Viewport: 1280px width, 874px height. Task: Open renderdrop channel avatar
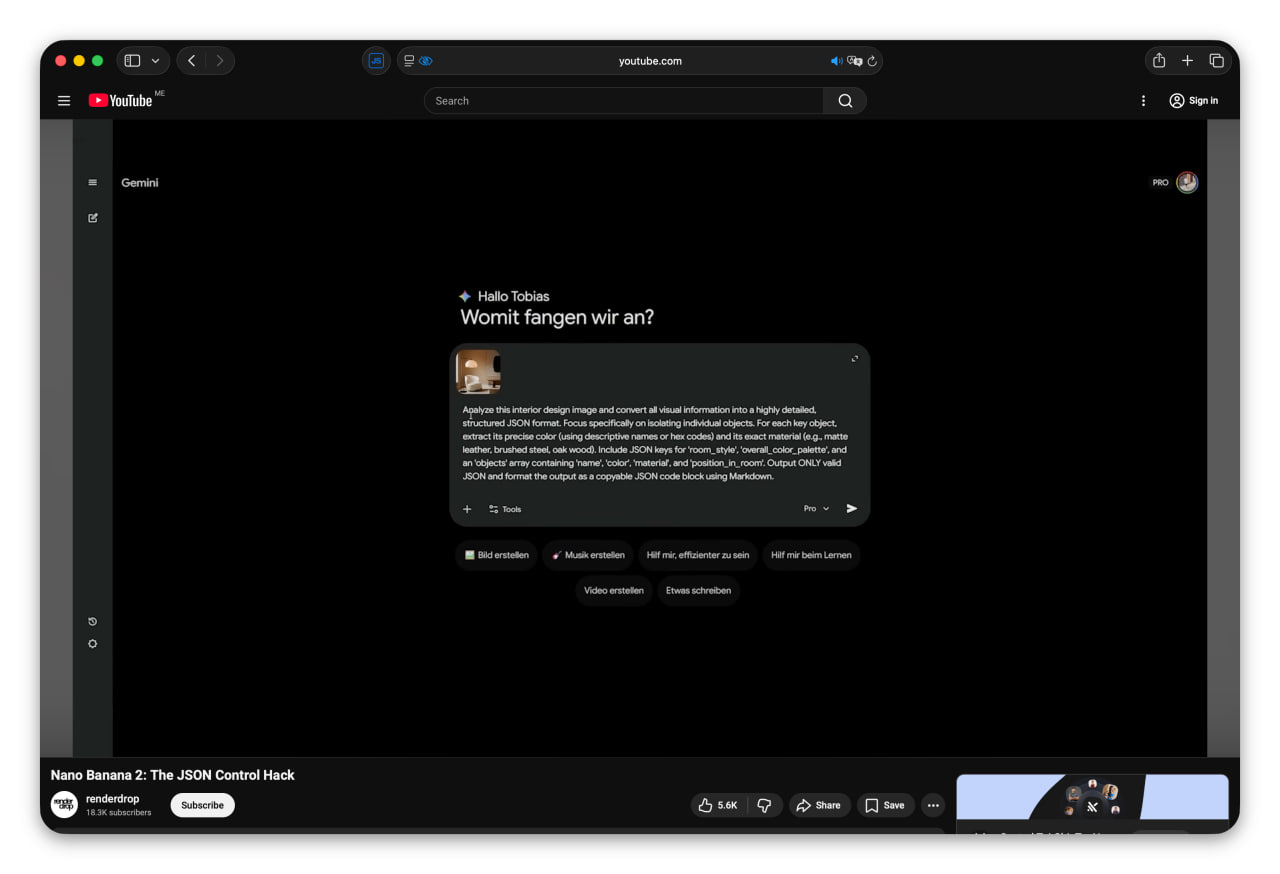pyautogui.click(x=64, y=805)
